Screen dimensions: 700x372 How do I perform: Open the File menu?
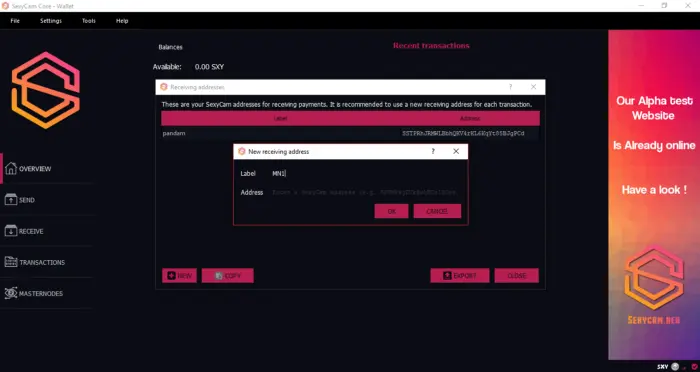point(15,21)
